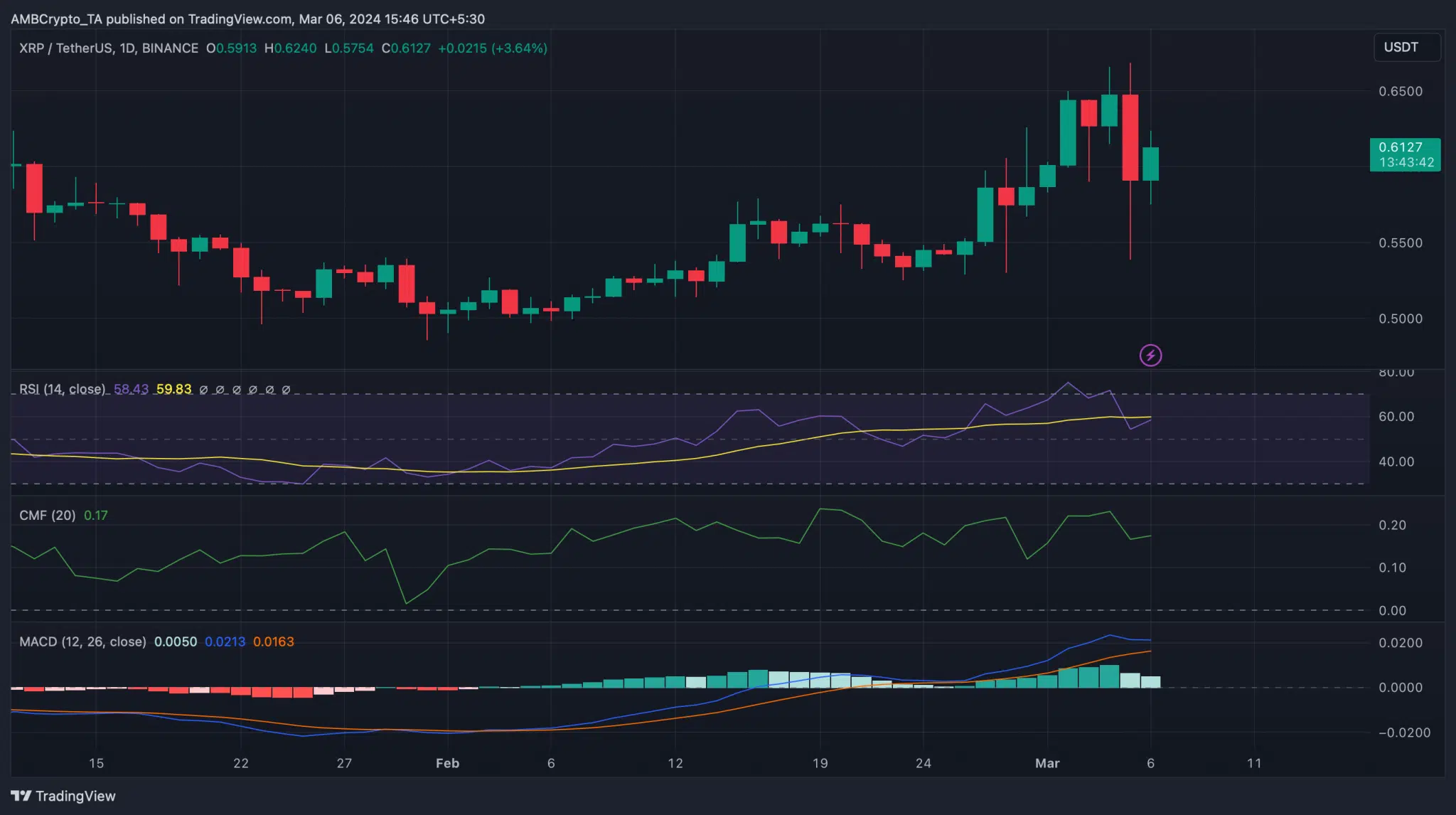This screenshot has height=815, width=1456.
Task: Click the +0.0215 (+3.64%) change value
Action: [493, 48]
